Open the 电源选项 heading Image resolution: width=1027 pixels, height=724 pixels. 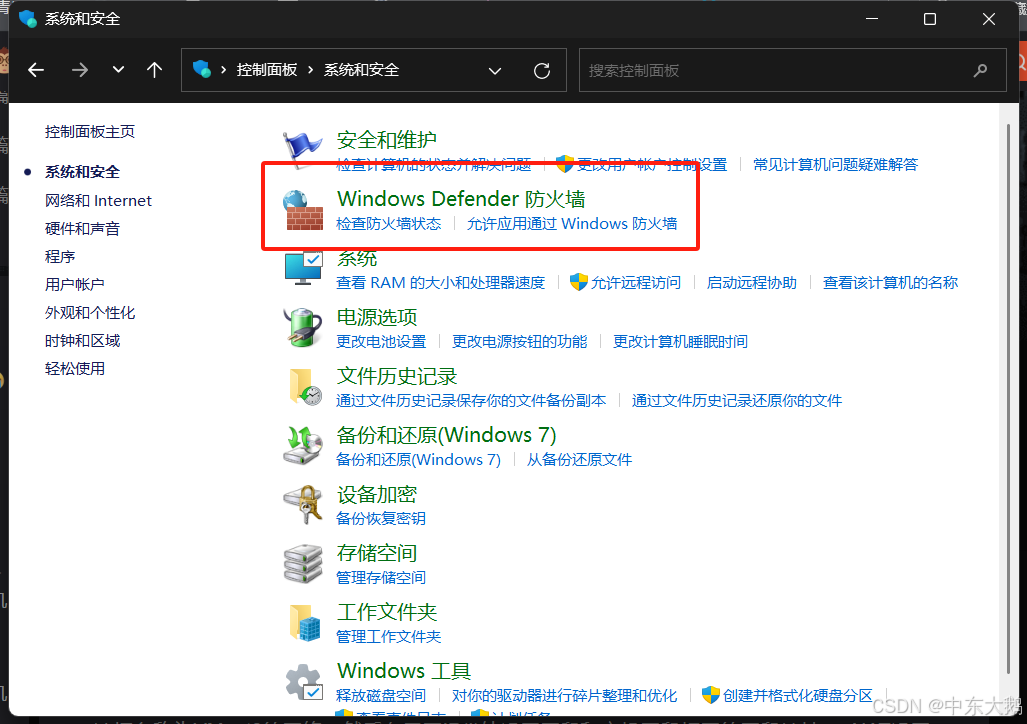pos(377,317)
